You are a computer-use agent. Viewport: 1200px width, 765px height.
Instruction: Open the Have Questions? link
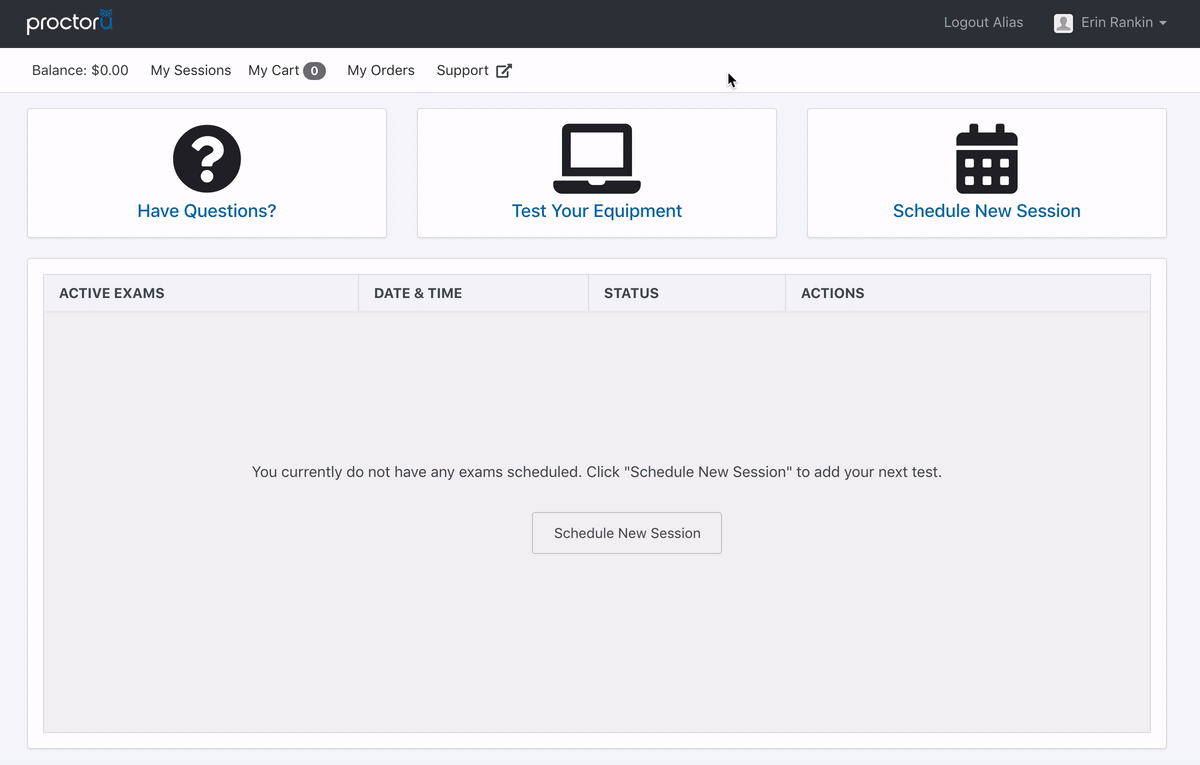(207, 211)
